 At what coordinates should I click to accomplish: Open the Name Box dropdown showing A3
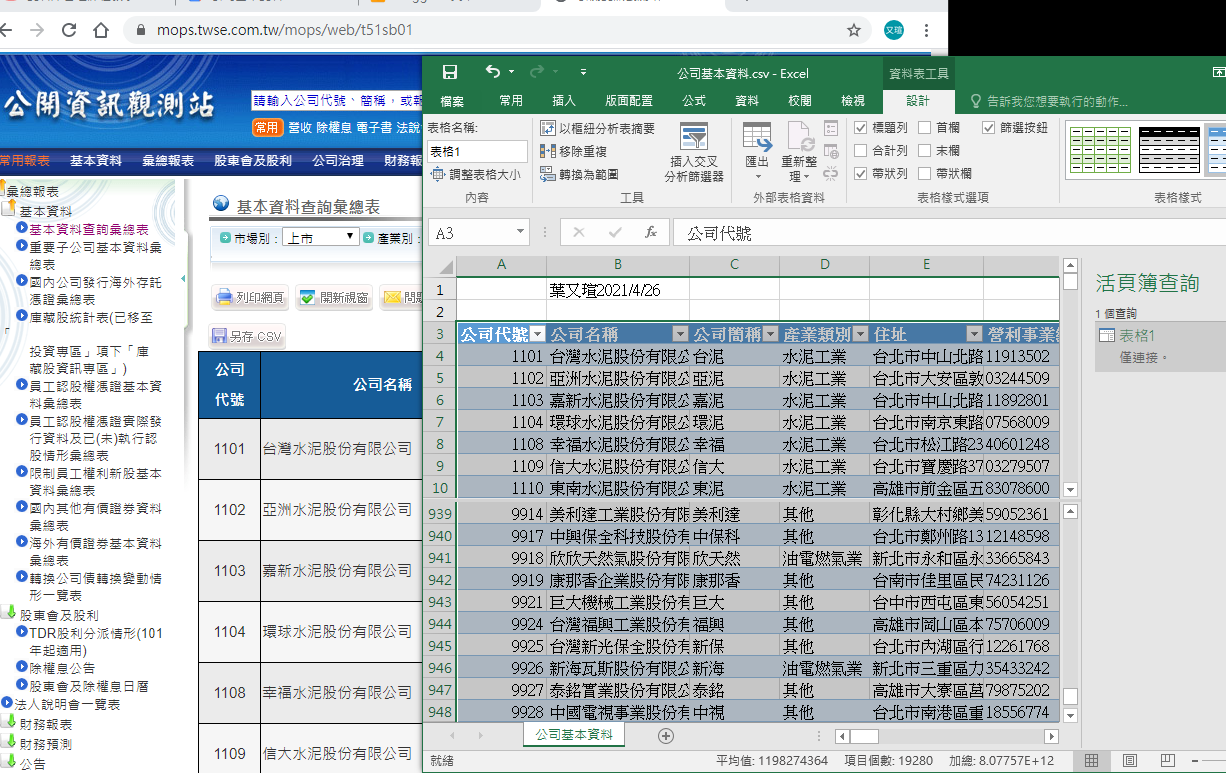click(x=520, y=233)
